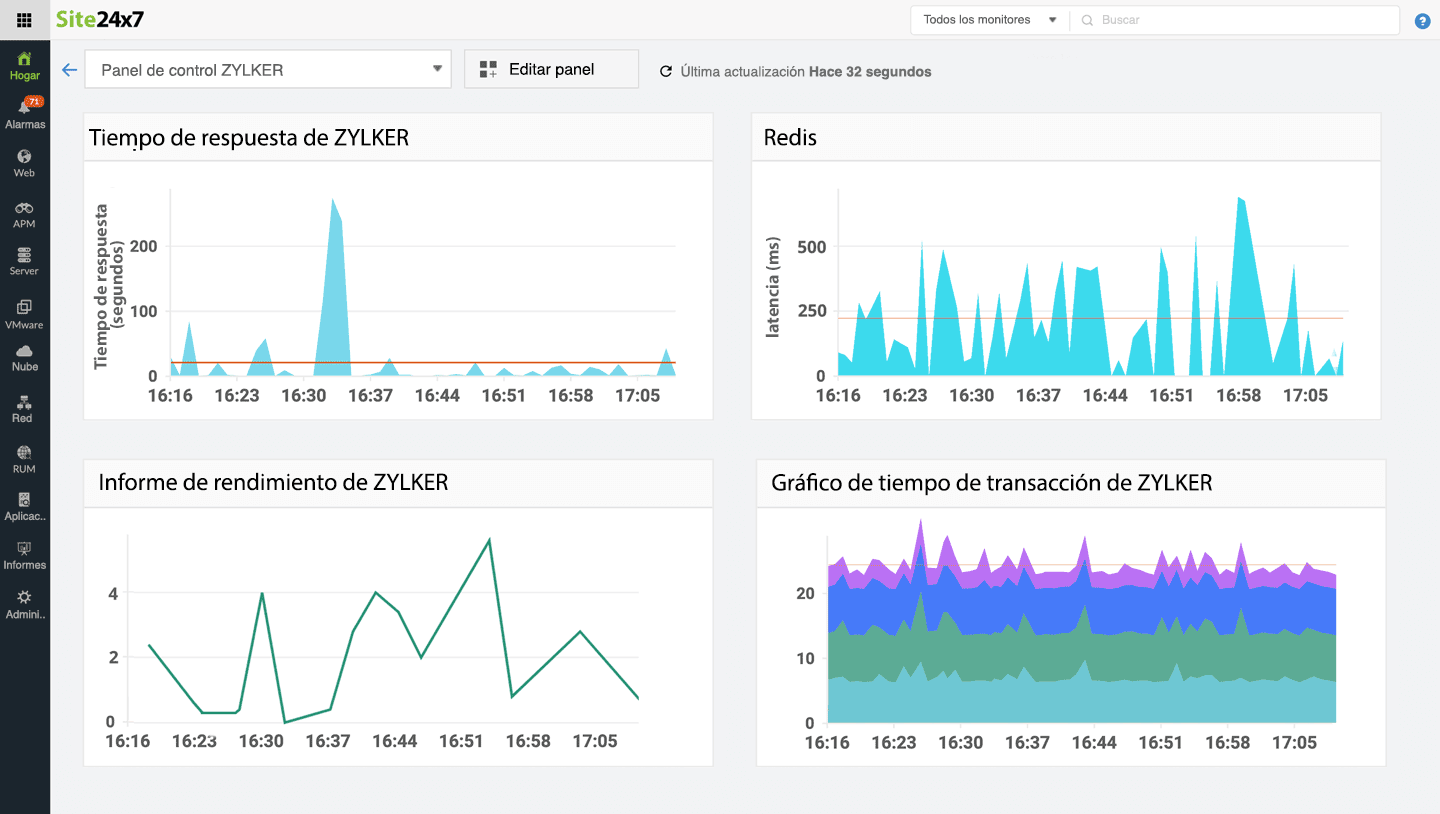View Alarmas with the alert badge
The image size is (1440, 814).
[24, 112]
